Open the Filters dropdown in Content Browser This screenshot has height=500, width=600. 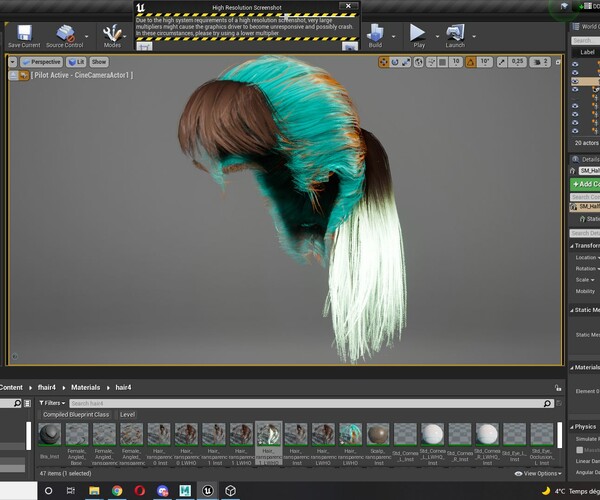click(x=52, y=403)
